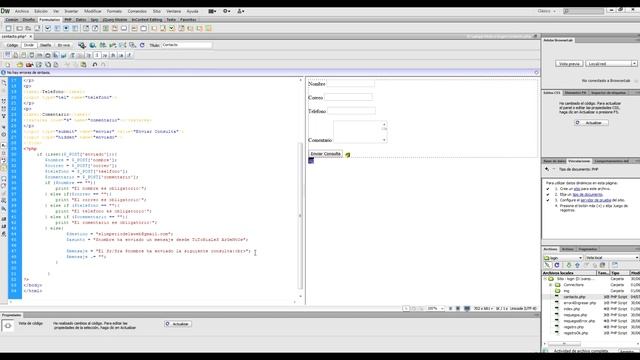Open the gear extensions dropdown in title bar

(227, 11)
